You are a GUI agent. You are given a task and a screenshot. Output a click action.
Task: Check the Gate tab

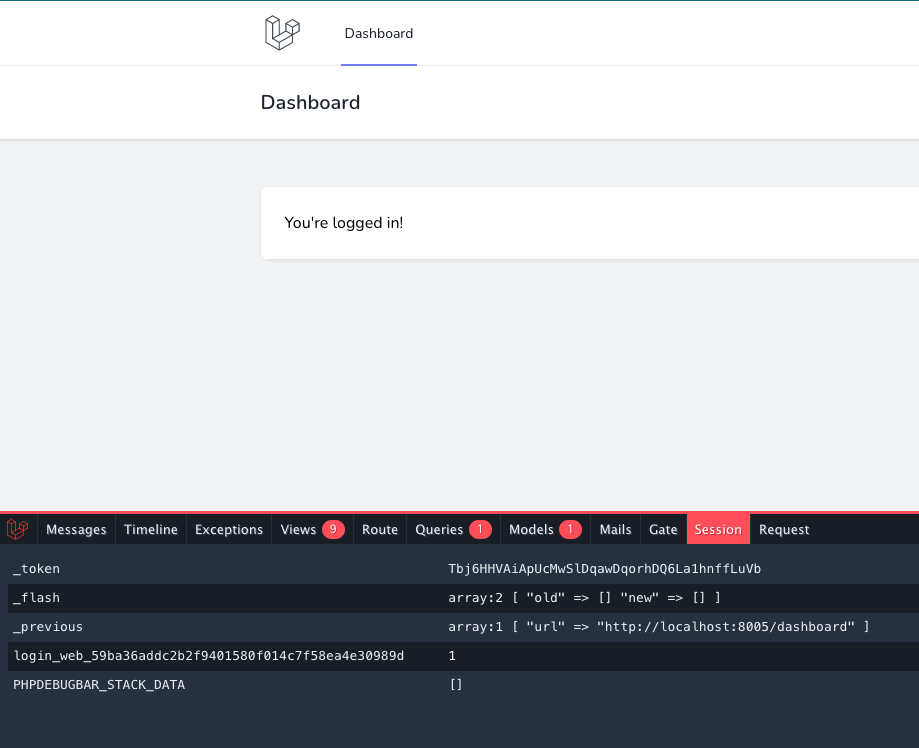point(662,529)
